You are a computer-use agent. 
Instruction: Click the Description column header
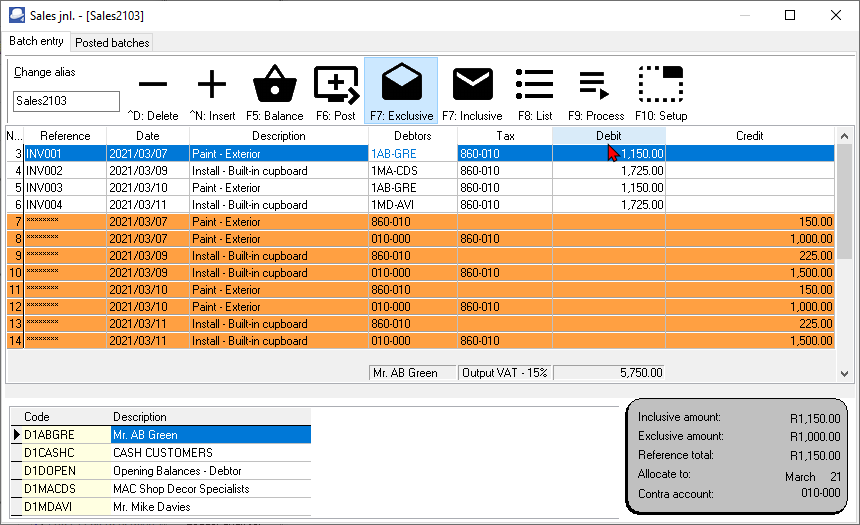[279, 136]
